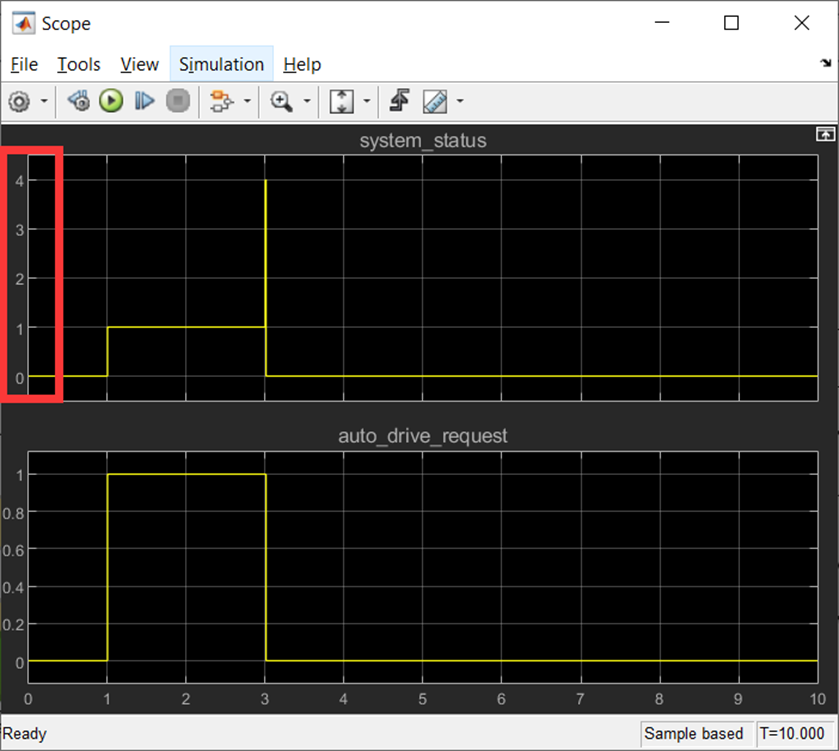Open the Configuration Properties gear icon
The image size is (839, 751).
(20, 101)
